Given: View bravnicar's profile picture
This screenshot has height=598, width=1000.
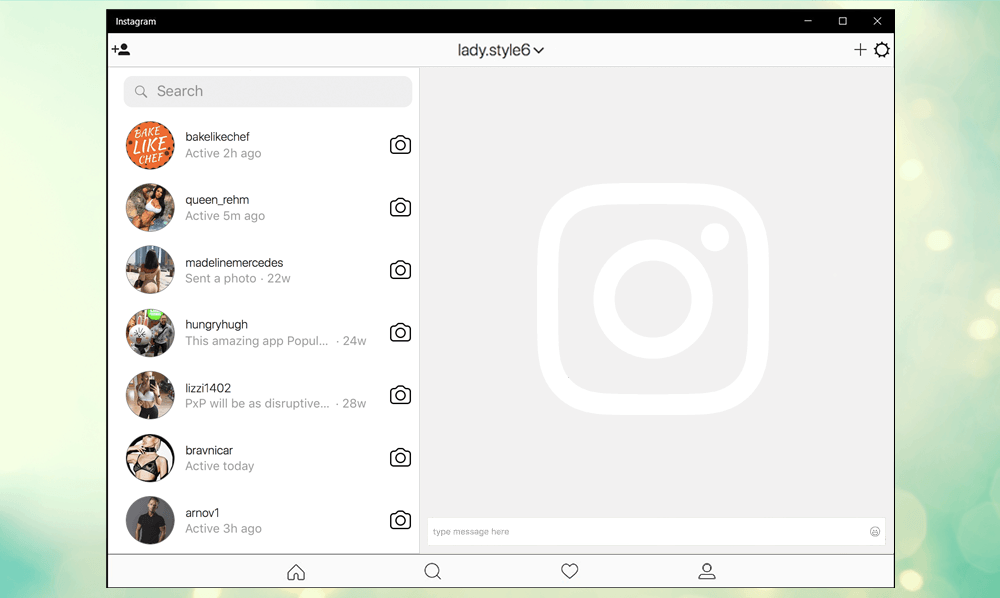Looking at the screenshot, I should [149, 457].
